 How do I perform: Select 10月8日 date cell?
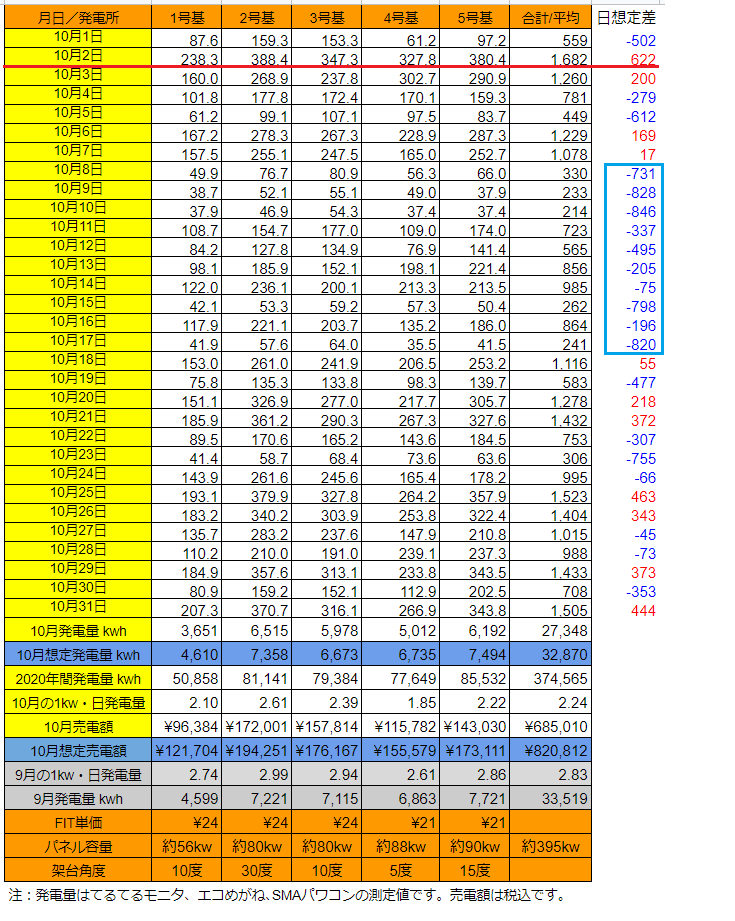pos(78,171)
